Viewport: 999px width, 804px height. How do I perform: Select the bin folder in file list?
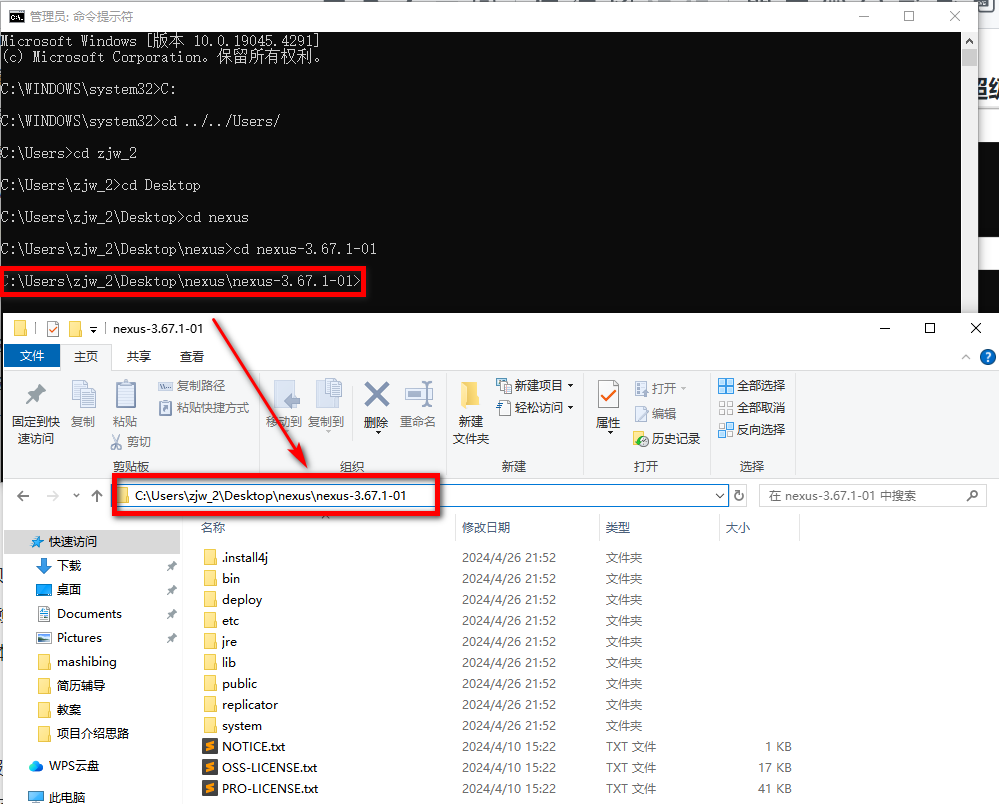point(231,578)
